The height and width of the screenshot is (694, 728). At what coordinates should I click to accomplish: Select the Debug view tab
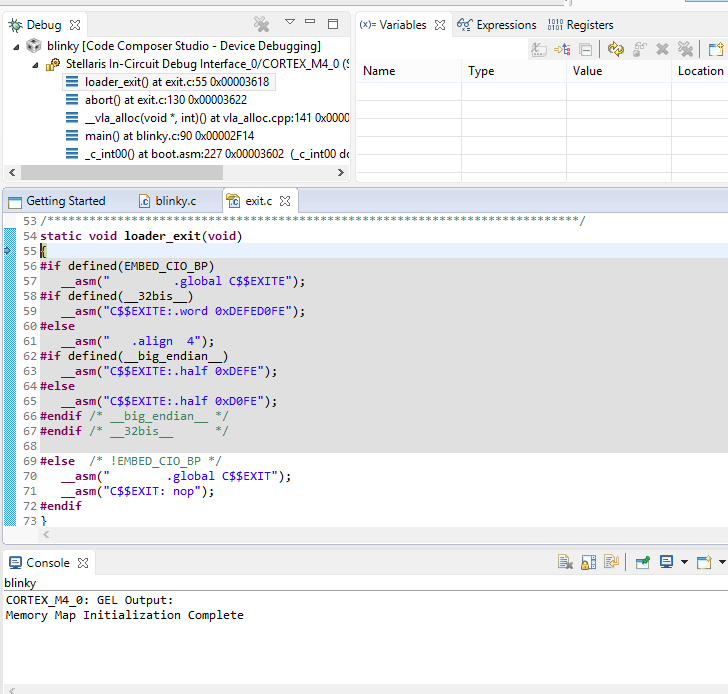pos(44,25)
